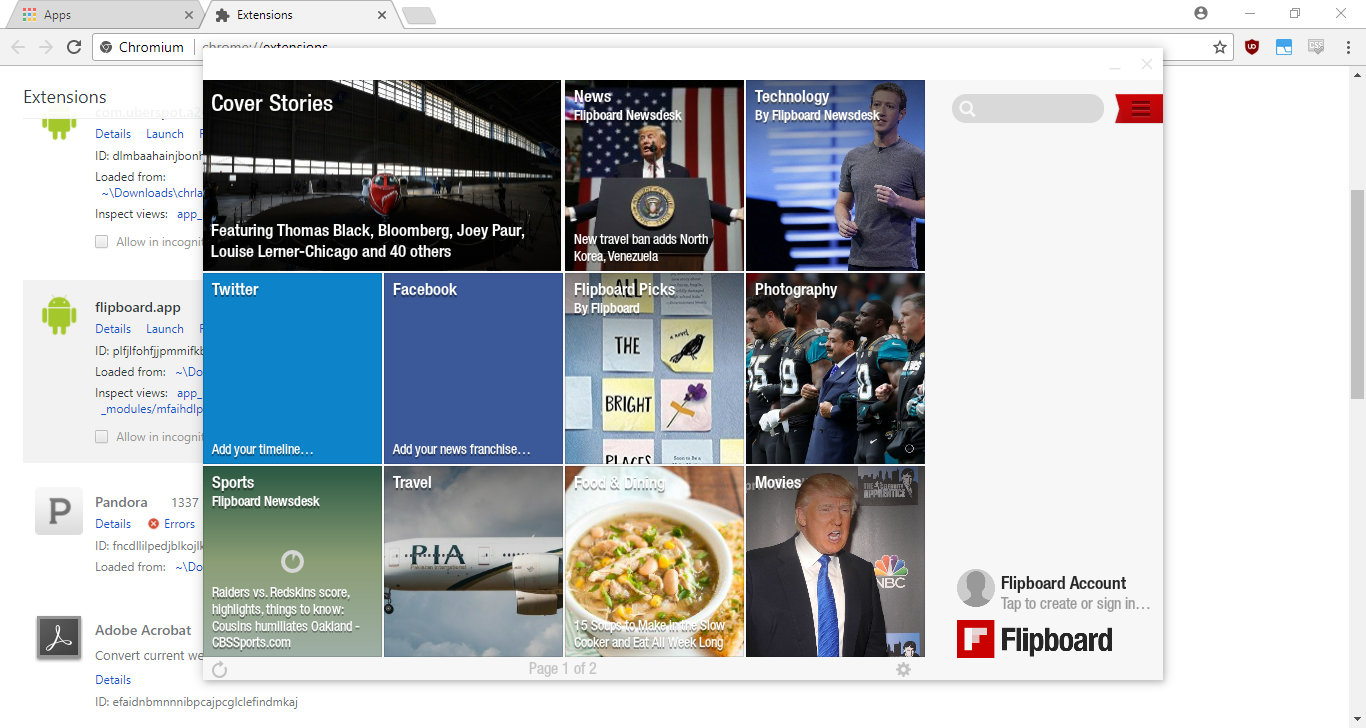Viewport: 1366px width, 728px height.
Task: Open Details link for Adobe Acrobat
Action: coord(113,680)
